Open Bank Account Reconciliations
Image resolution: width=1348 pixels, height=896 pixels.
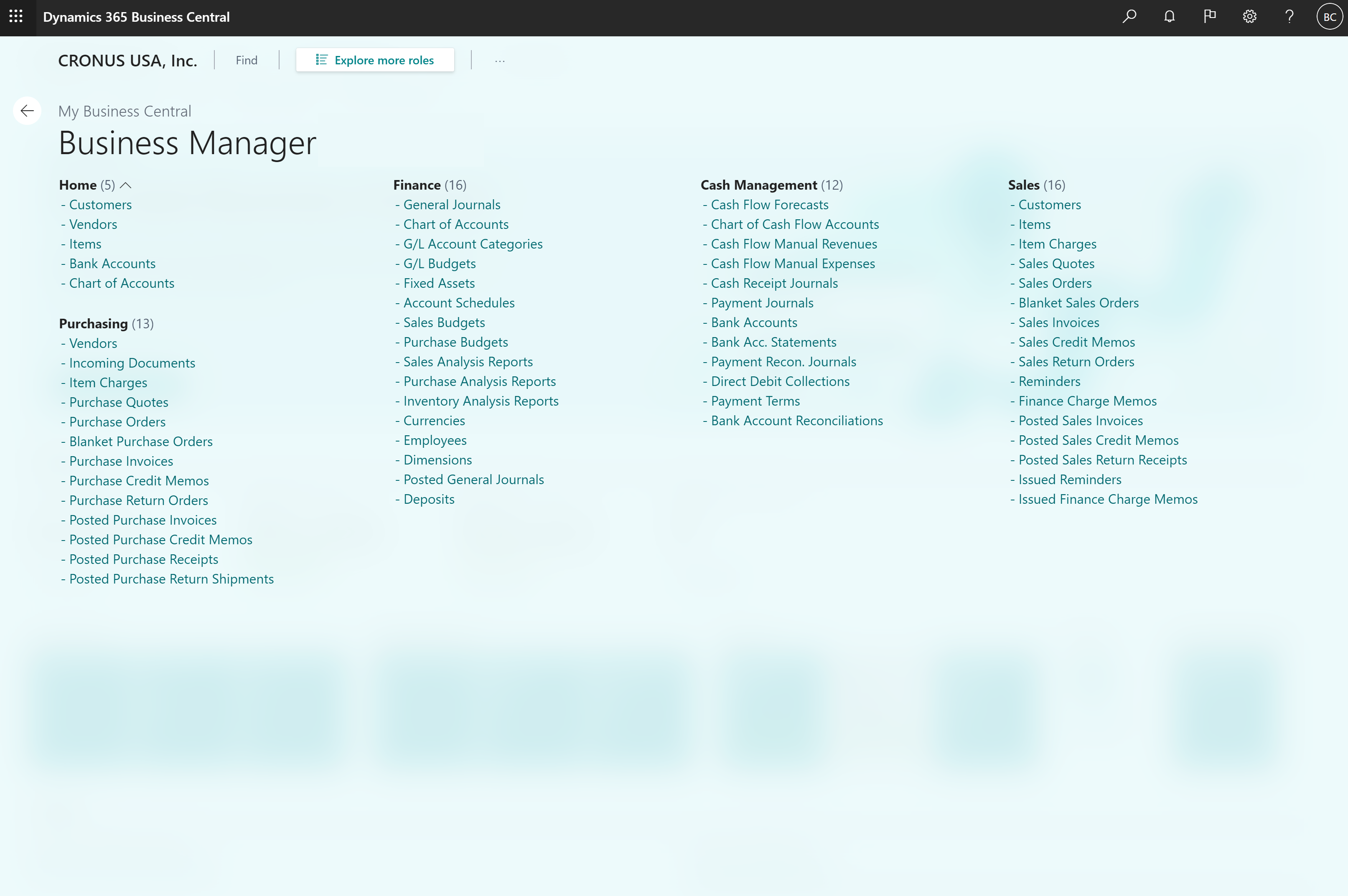coord(797,420)
